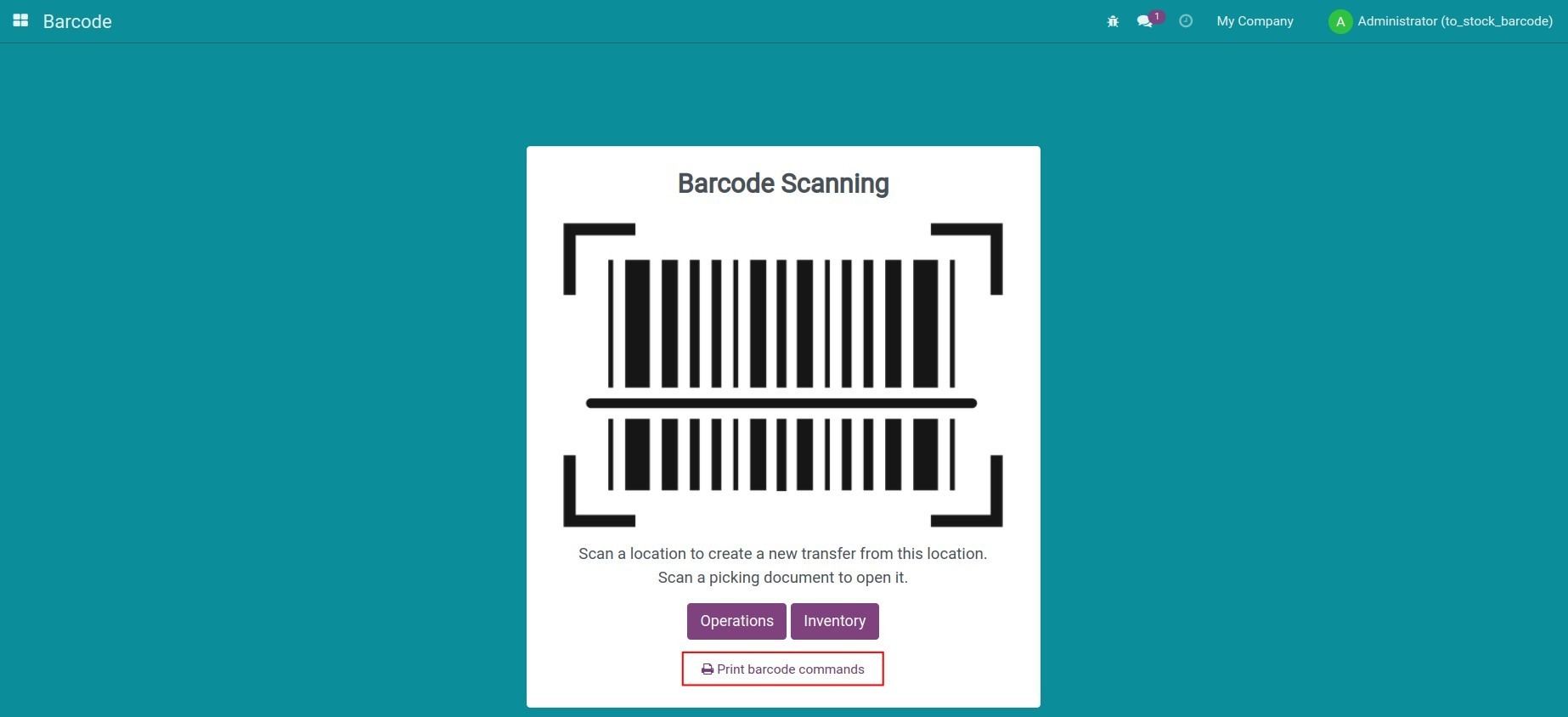
Task: Open Print barcode commands
Action: pyautogui.click(x=782, y=669)
